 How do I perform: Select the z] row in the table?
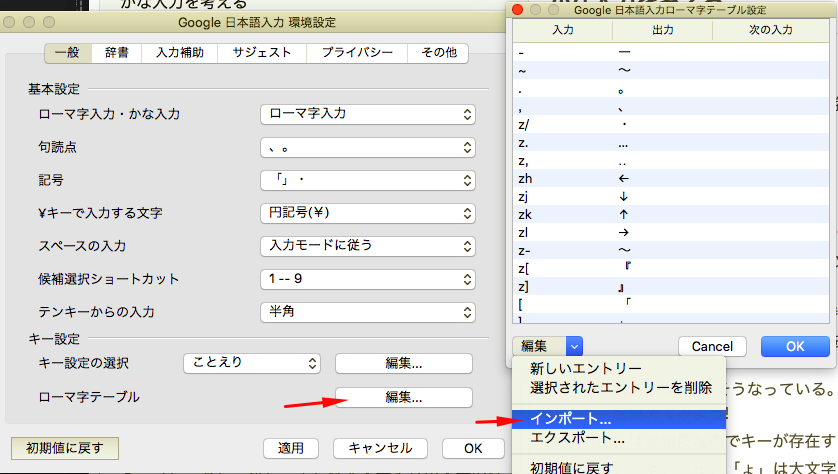tap(671, 286)
